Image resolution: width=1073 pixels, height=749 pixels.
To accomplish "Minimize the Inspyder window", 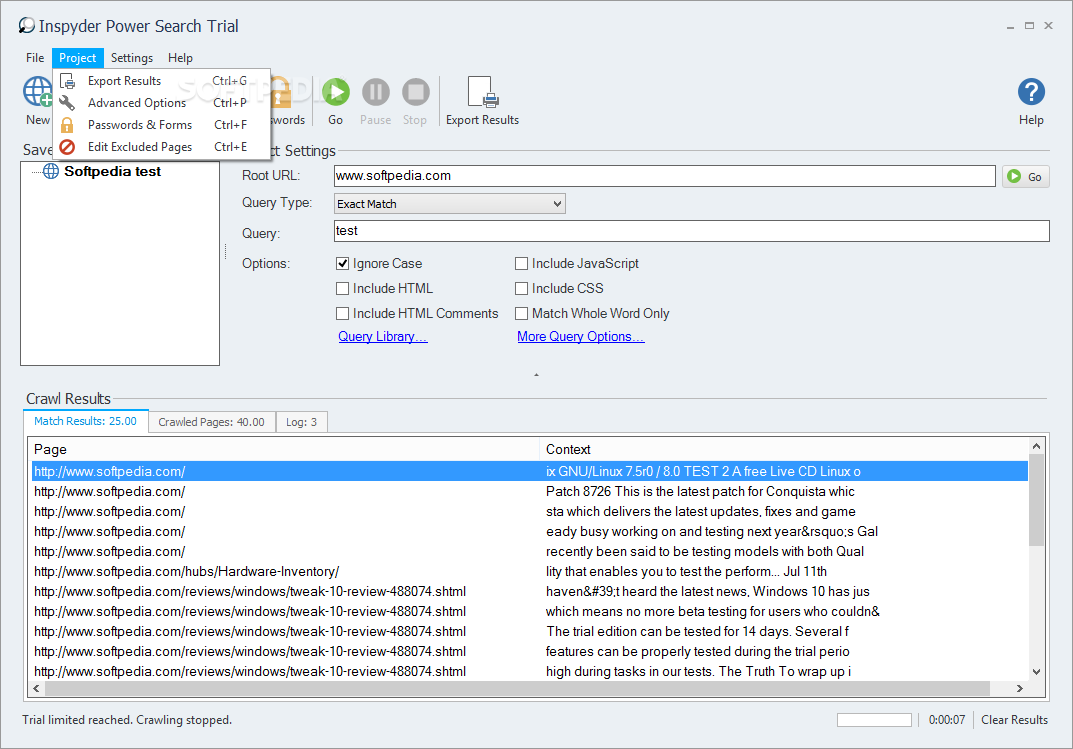I will (x=1010, y=26).
